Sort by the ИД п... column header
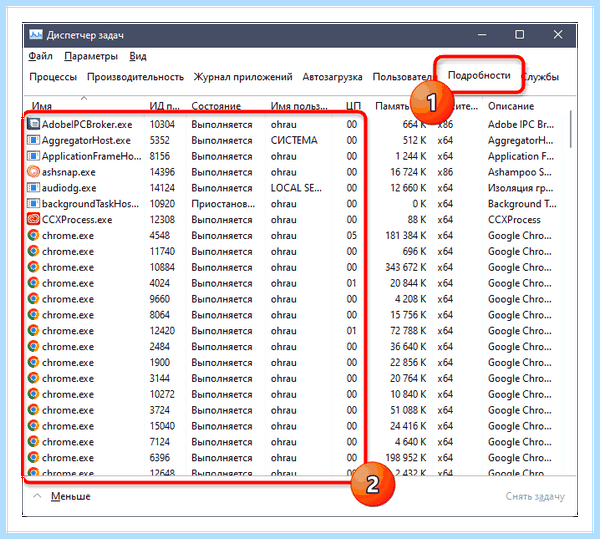The height and width of the screenshot is (539, 600). [x=165, y=106]
